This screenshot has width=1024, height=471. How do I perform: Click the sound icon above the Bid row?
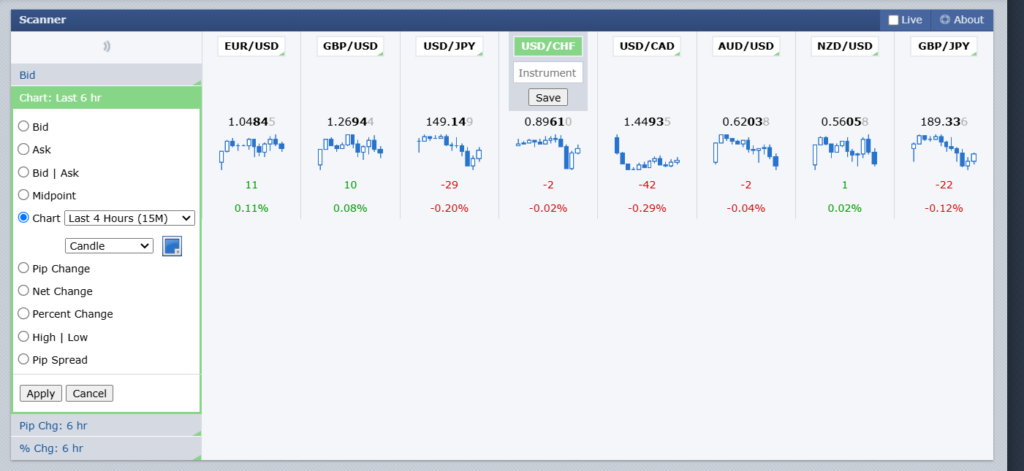106,46
